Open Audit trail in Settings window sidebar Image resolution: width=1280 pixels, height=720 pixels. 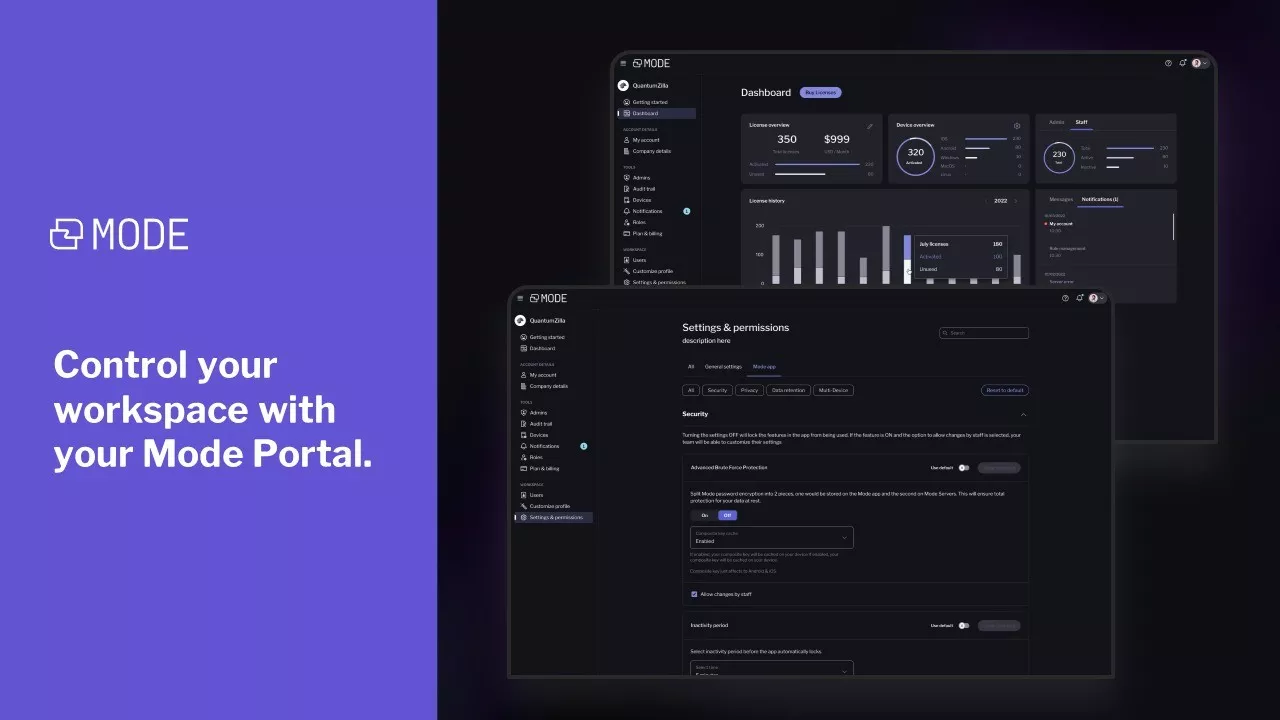coord(540,424)
